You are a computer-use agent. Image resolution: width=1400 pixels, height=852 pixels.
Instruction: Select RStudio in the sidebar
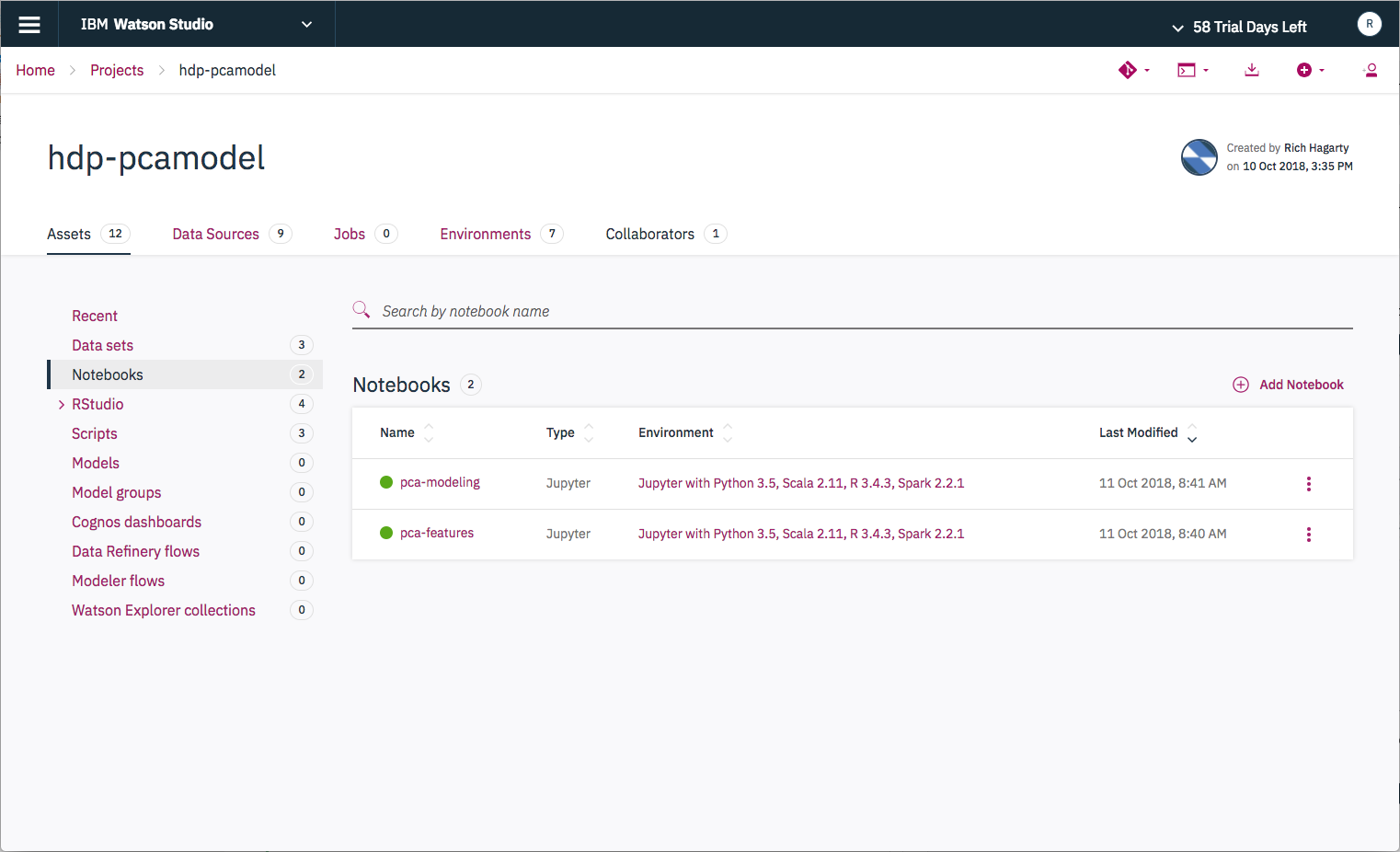pos(98,404)
